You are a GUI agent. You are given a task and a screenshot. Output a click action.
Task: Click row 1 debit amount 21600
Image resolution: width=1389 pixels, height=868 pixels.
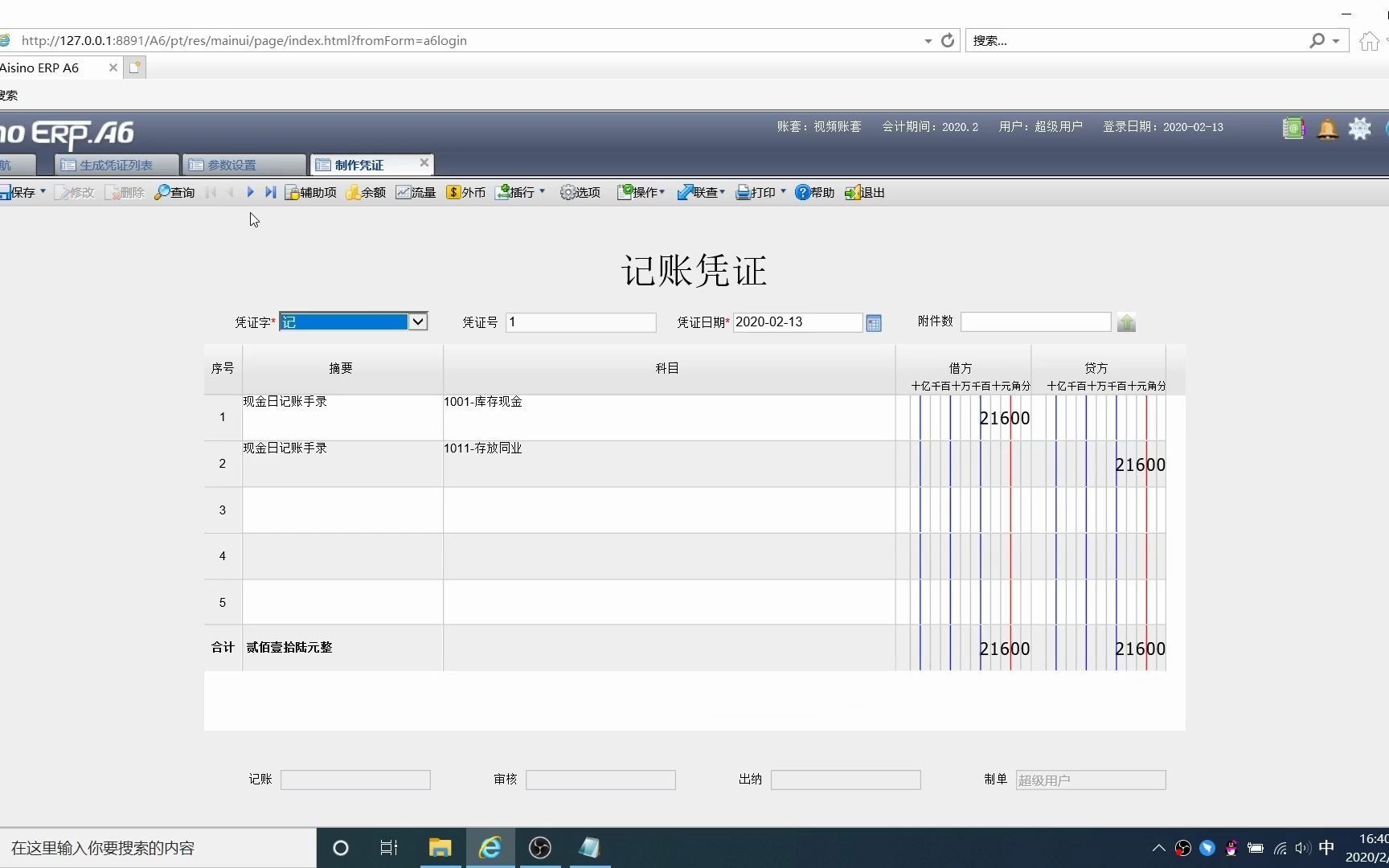pyautogui.click(x=1004, y=418)
